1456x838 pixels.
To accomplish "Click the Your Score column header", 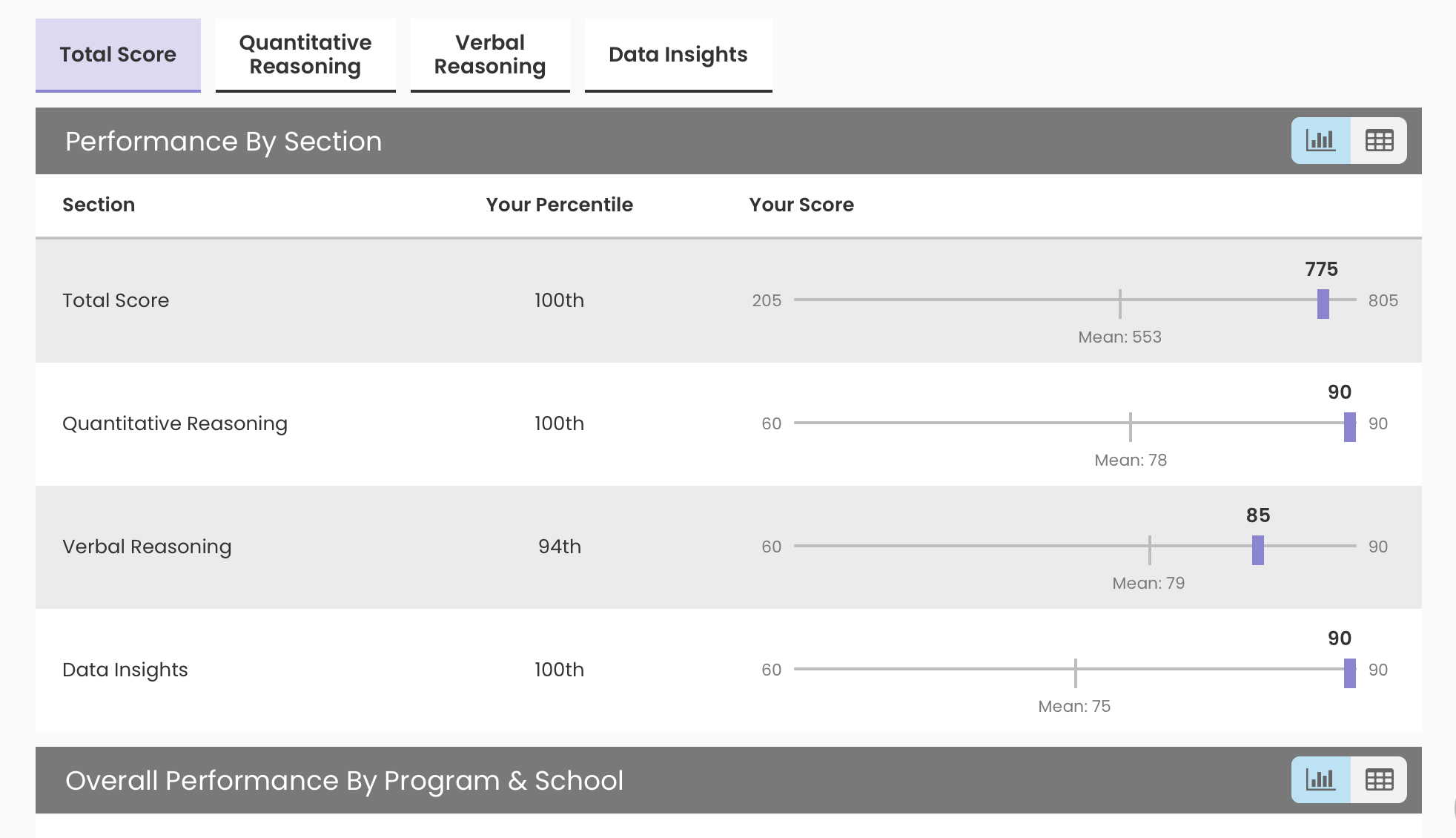I will point(801,205).
